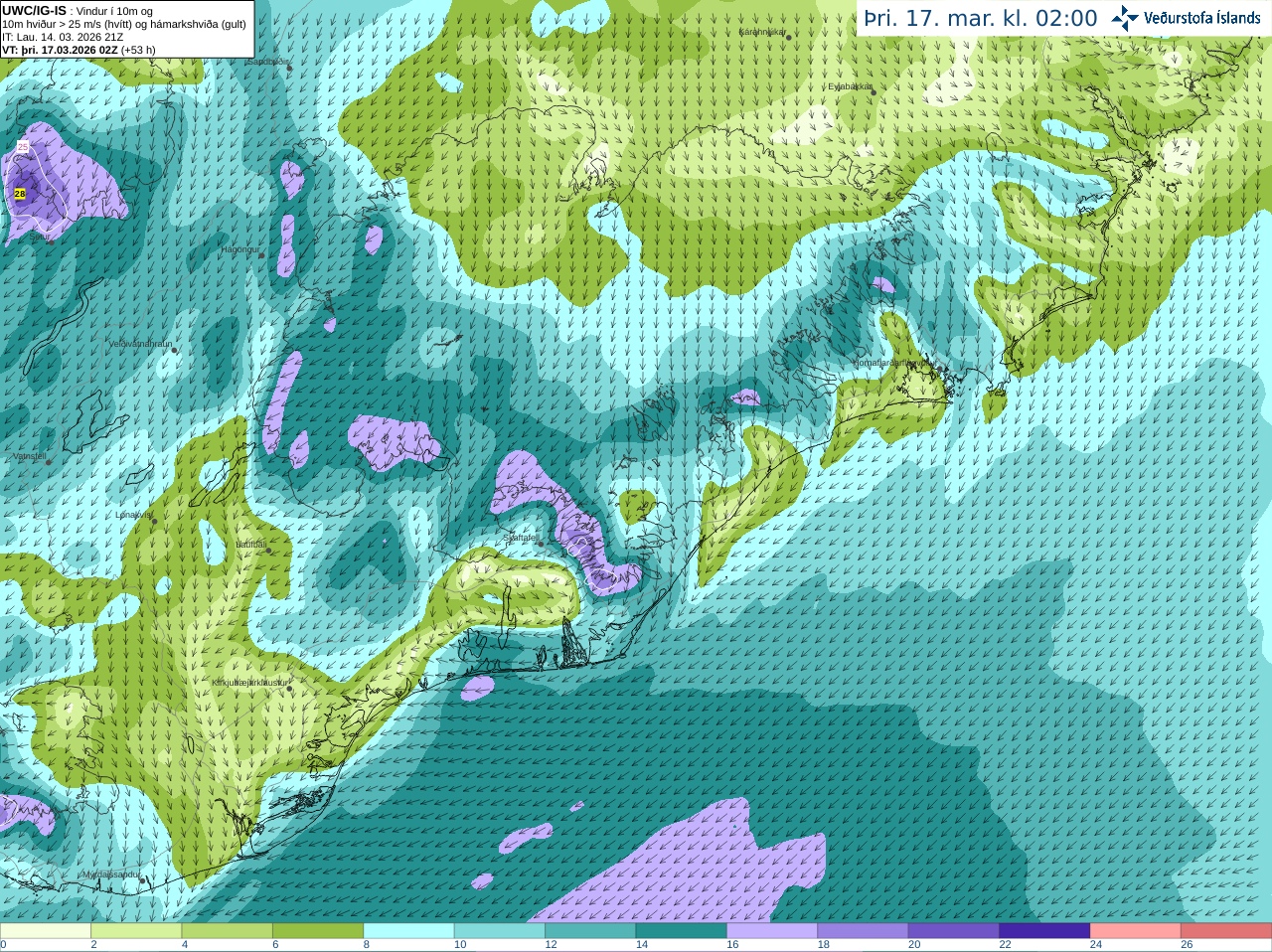Image resolution: width=1272 pixels, height=952 pixels.
Task: Click the 'Þri. 17. mar. kl. 02:00' time header
Action: coord(980,19)
